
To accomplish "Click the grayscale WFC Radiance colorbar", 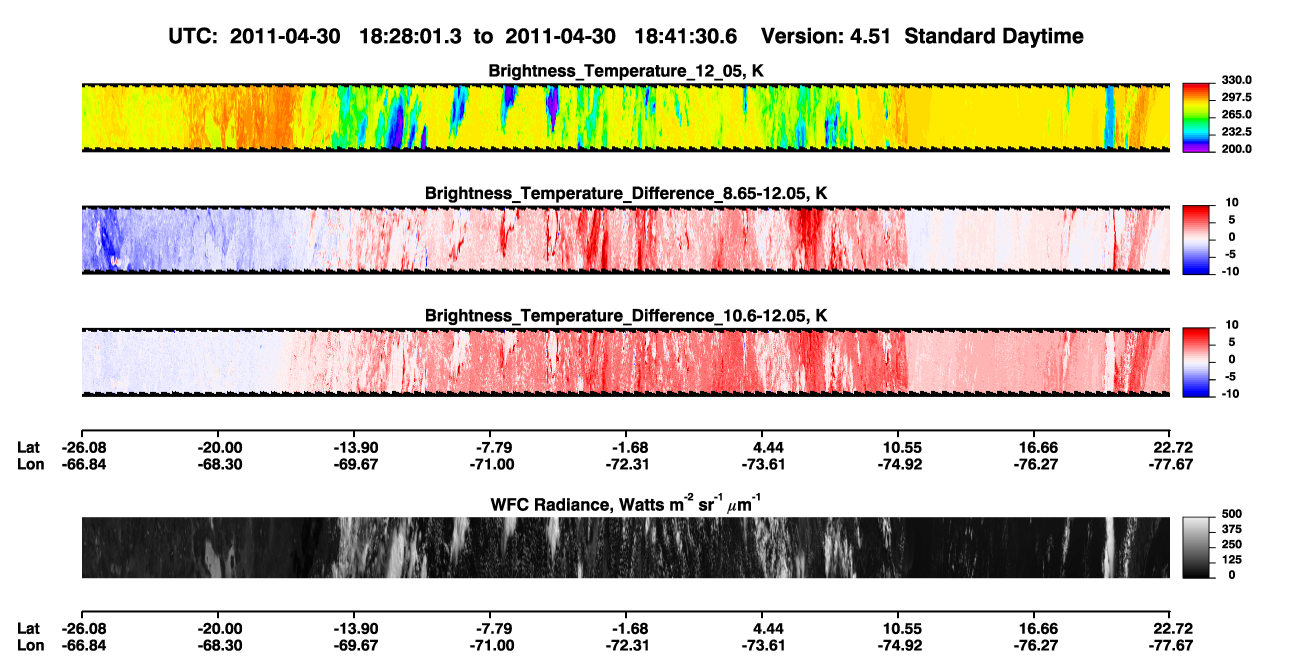I will click(x=1197, y=548).
